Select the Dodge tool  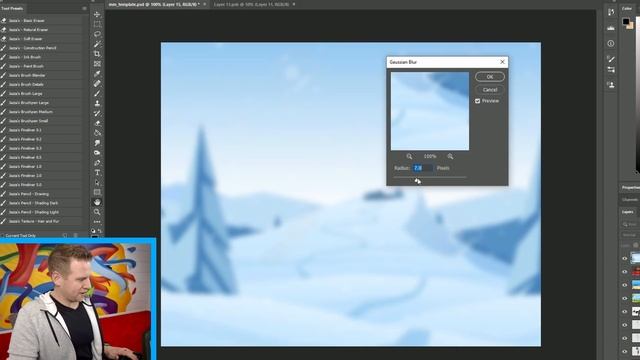pos(97,153)
